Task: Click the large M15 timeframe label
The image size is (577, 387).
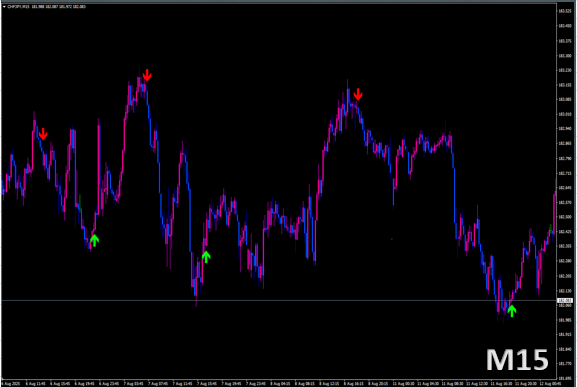Action: coord(517,360)
